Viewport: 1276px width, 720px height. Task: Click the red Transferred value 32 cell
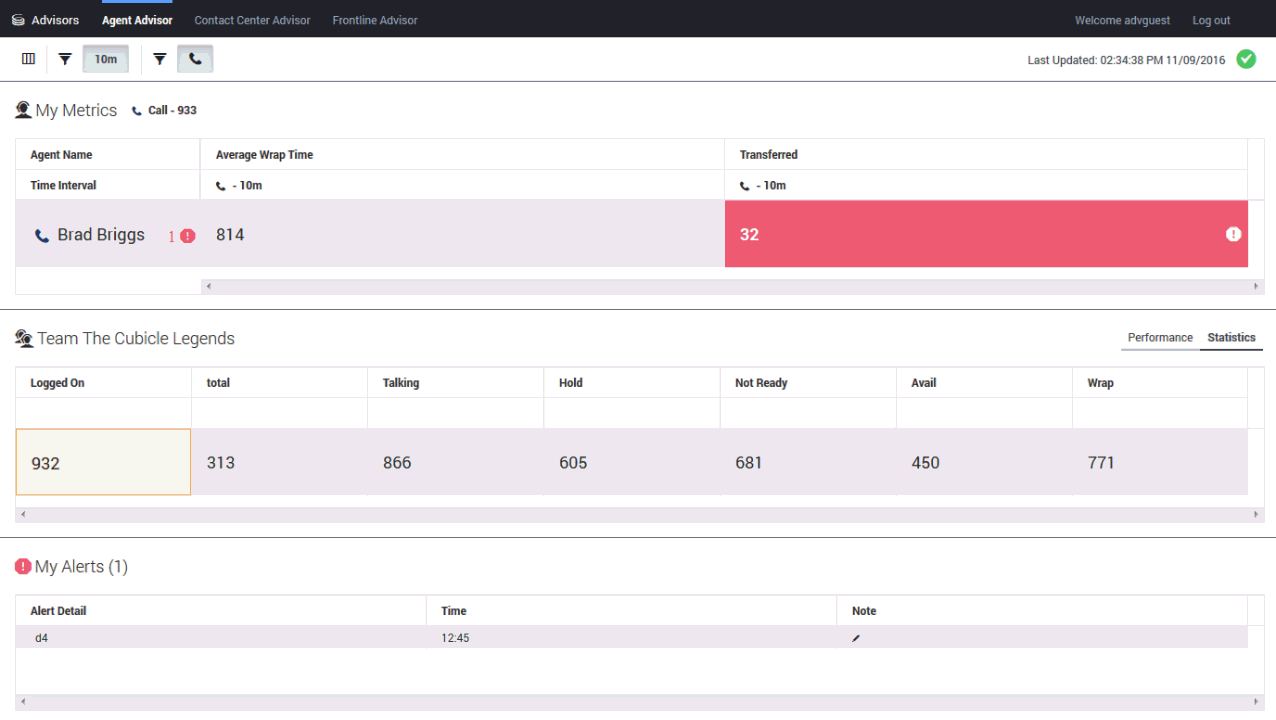(x=985, y=234)
